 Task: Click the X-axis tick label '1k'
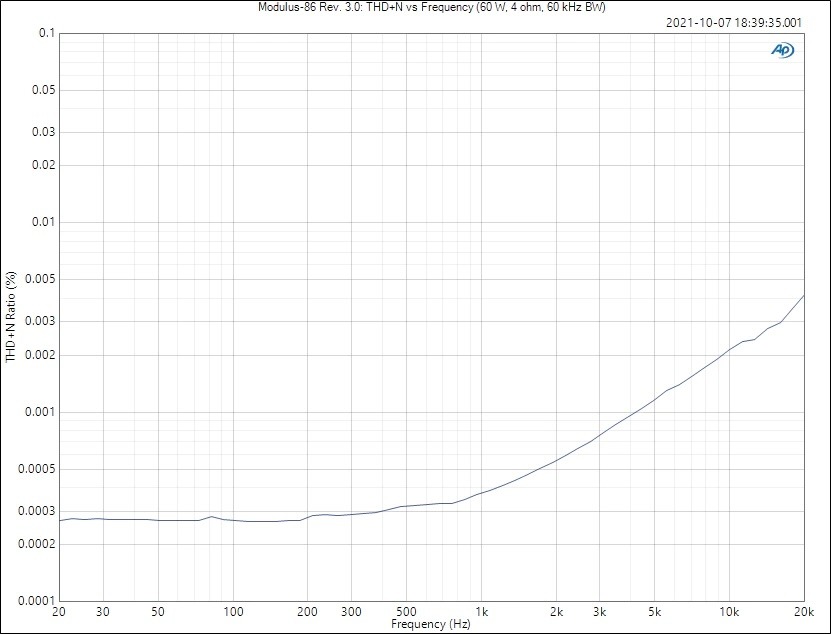coord(481,612)
